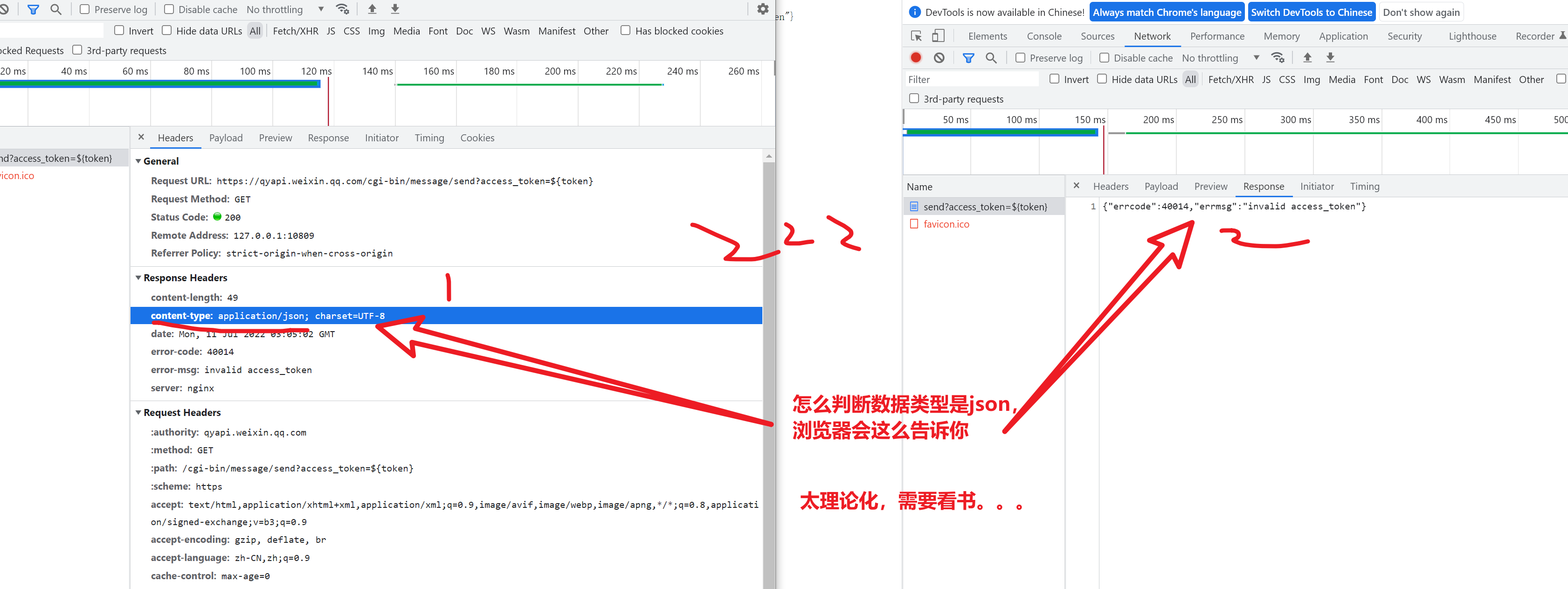Click the clear network log icon in right panel
The height and width of the screenshot is (589, 1568).
coord(939,58)
